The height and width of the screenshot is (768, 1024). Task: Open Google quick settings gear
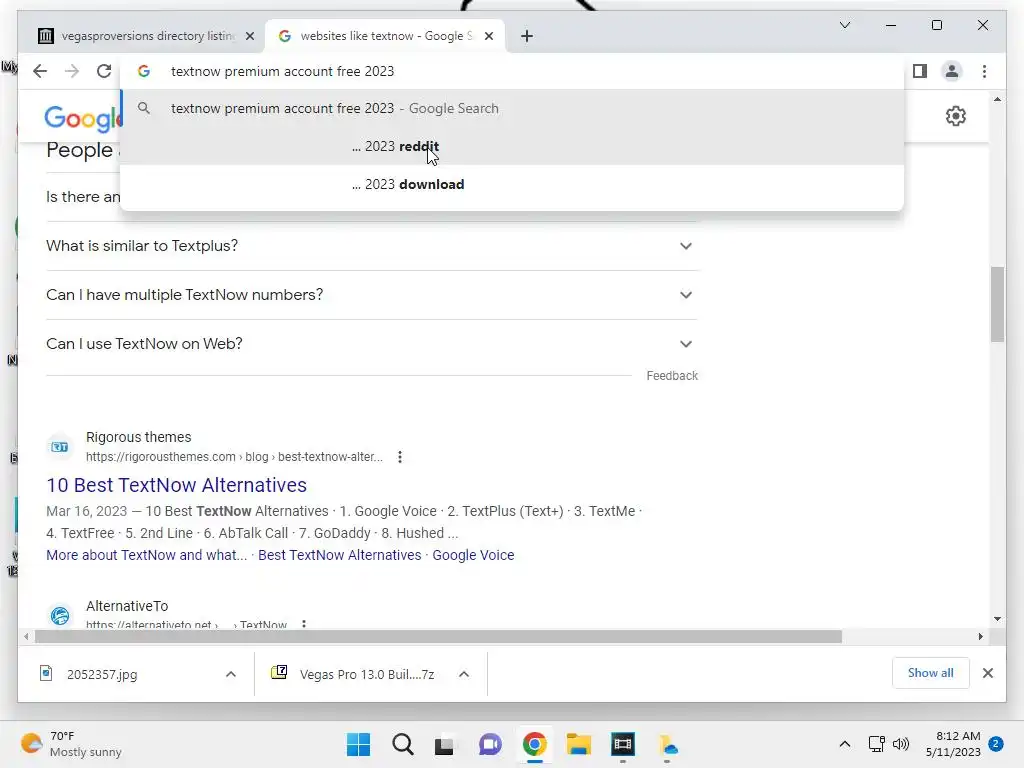(x=955, y=116)
